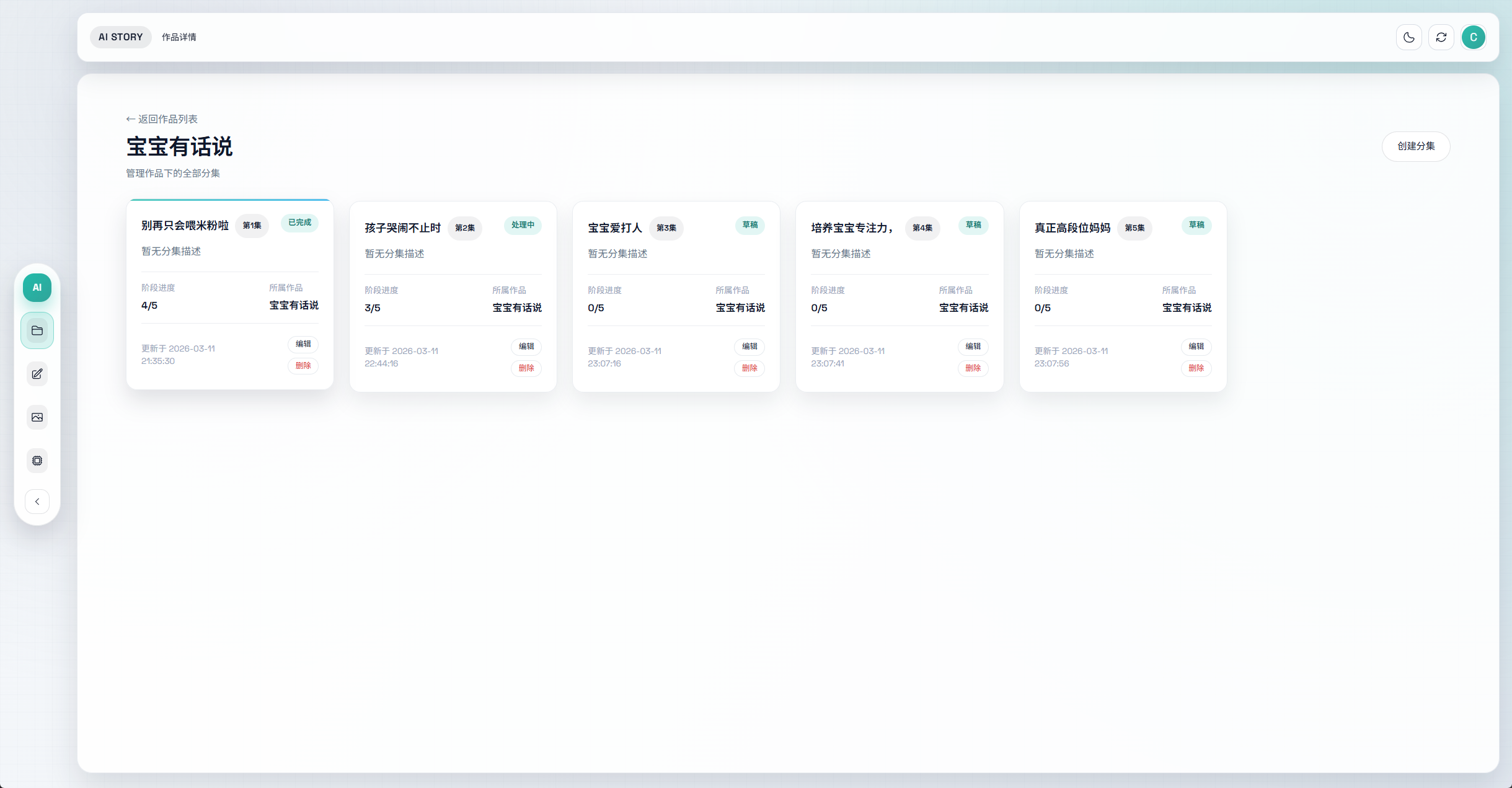This screenshot has width=1512, height=788.
Task: Click the 第3集 episode tag
Action: [x=666, y=228]
